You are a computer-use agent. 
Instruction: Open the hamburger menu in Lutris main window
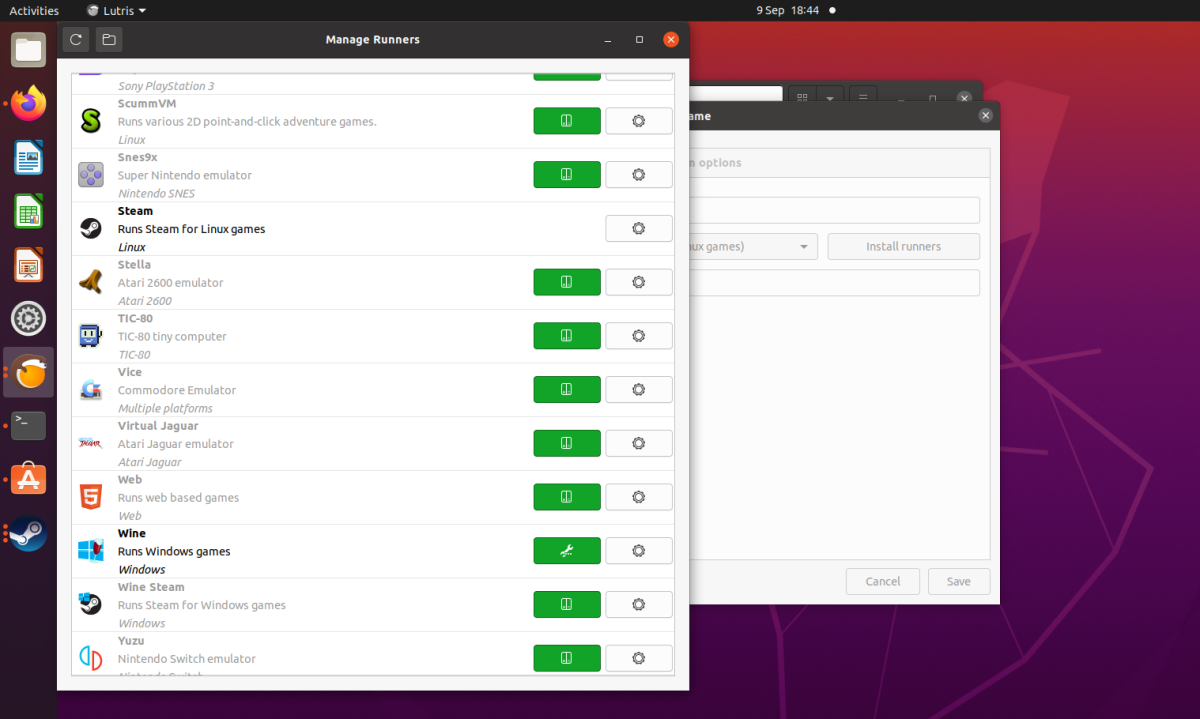pos(863,98)
